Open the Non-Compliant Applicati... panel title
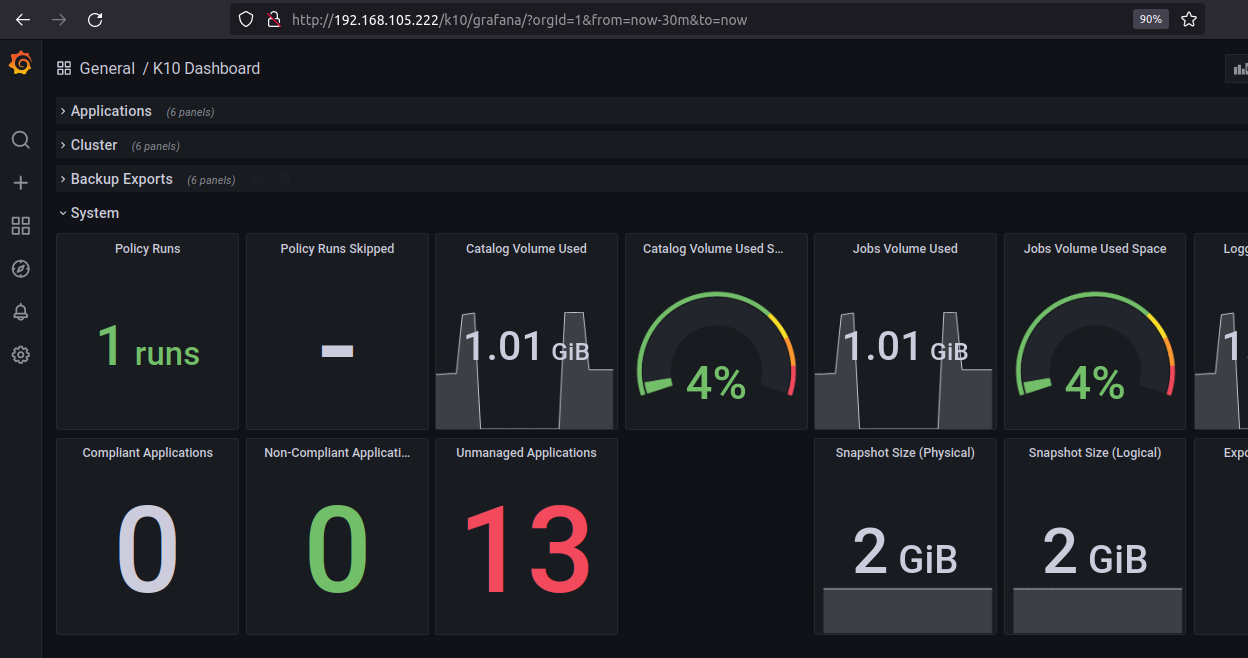Image resolution: width=1248 pixels, height=658 pixels. tap(337, 453)
